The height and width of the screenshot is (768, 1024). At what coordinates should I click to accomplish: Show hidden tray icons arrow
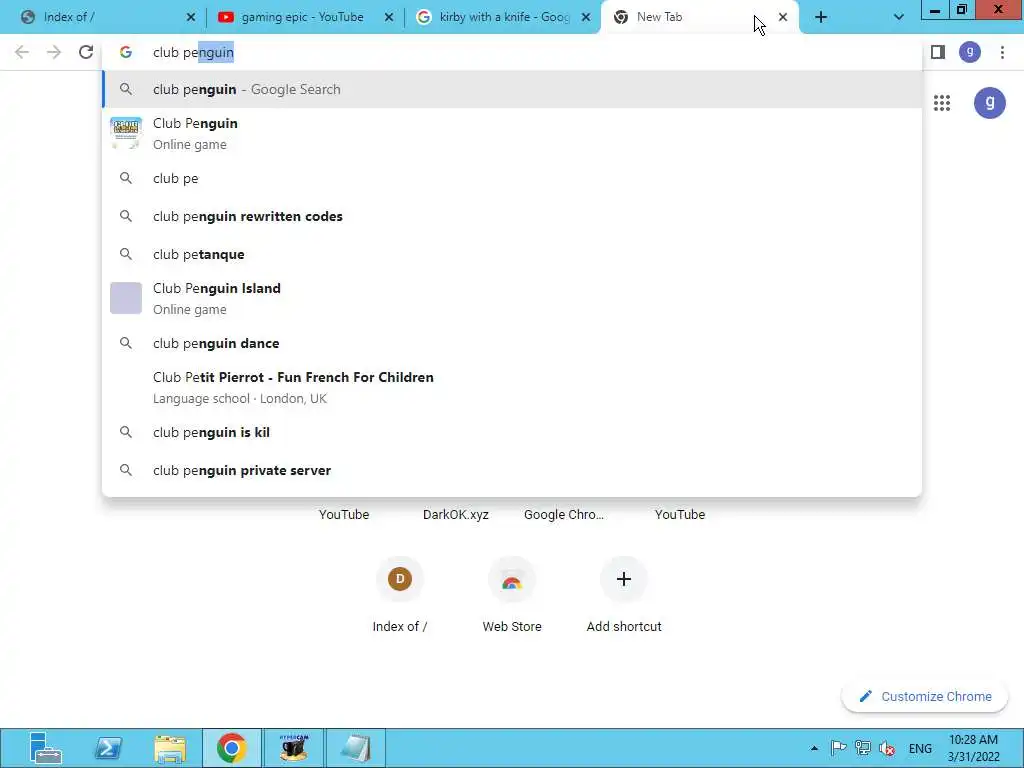(x=814, y=748)
